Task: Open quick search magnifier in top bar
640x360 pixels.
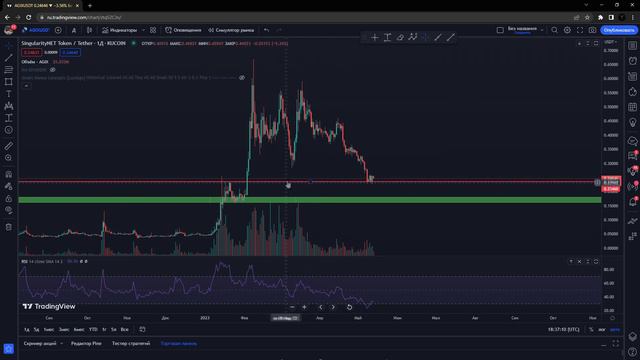Action: [554, 30]
